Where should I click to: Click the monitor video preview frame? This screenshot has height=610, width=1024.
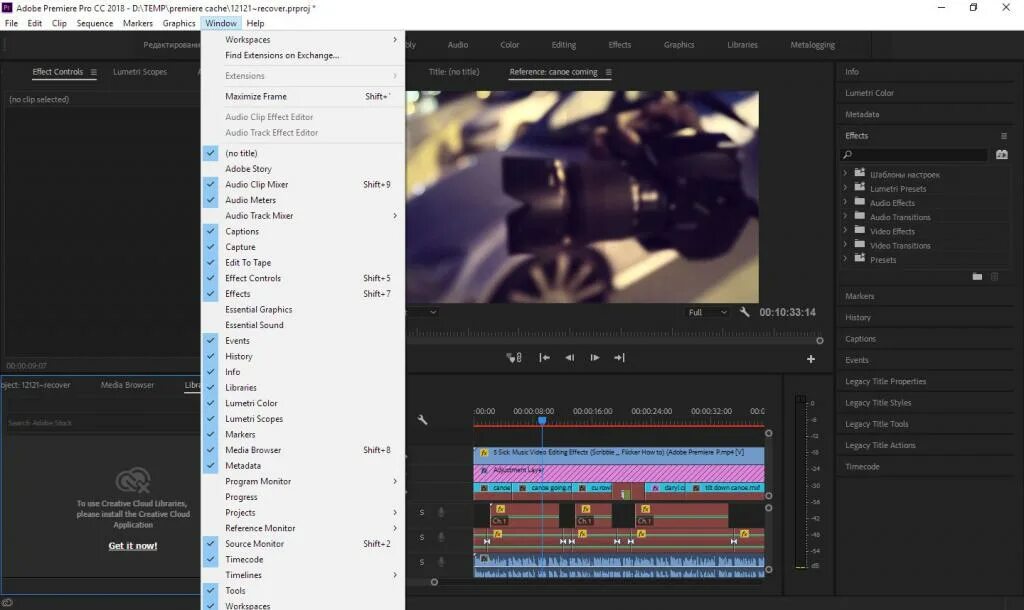point(582,197)
